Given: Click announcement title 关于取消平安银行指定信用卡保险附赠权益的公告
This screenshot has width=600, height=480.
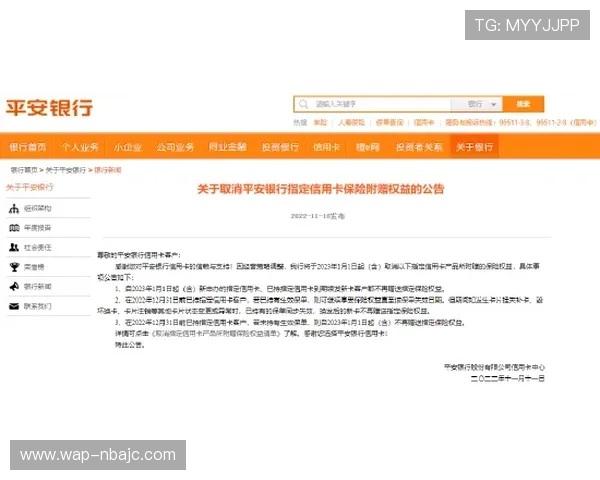Looking at the screenshot, I should [321, 189].
